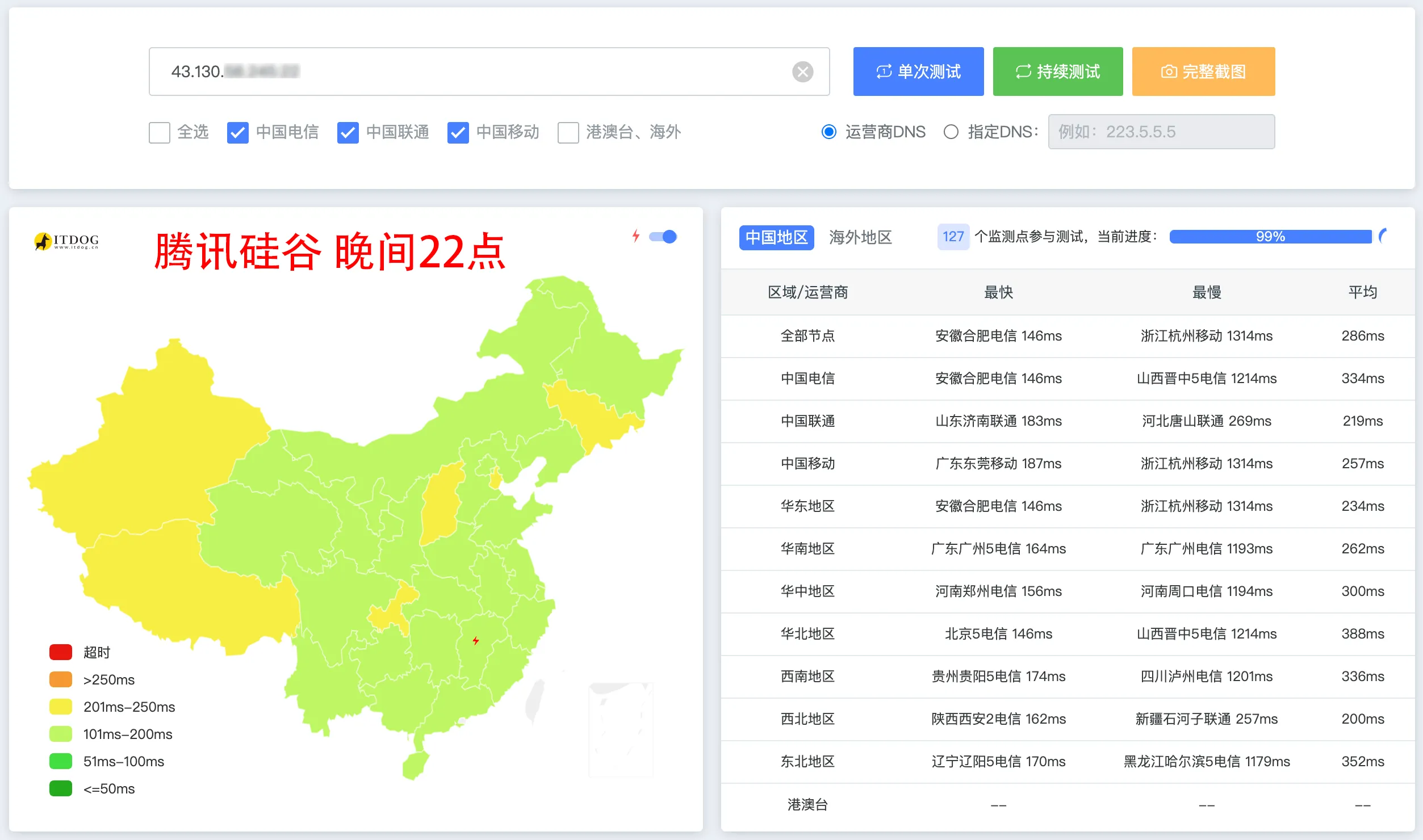
Task: Click 四川泸州电信 1201ms cell
Action: coord(1206,677)
